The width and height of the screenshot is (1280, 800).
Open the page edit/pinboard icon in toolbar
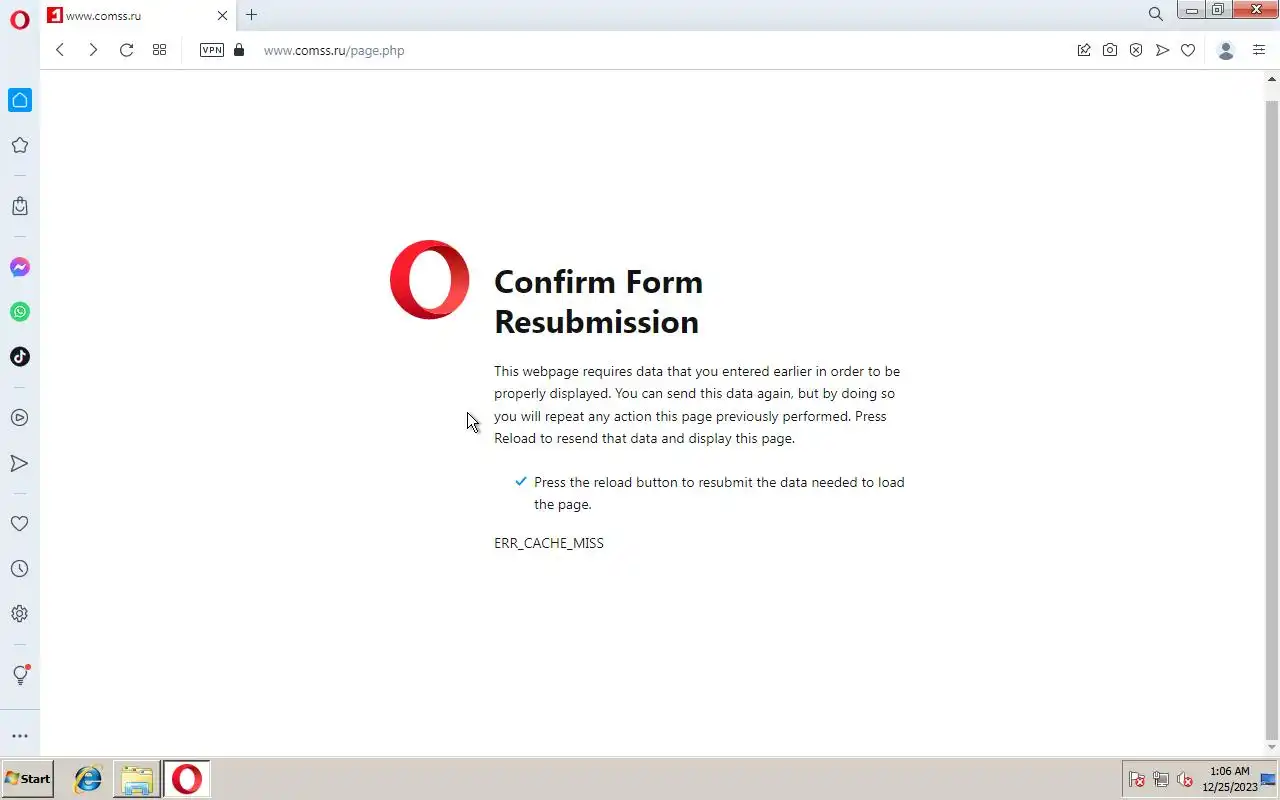1084,50
